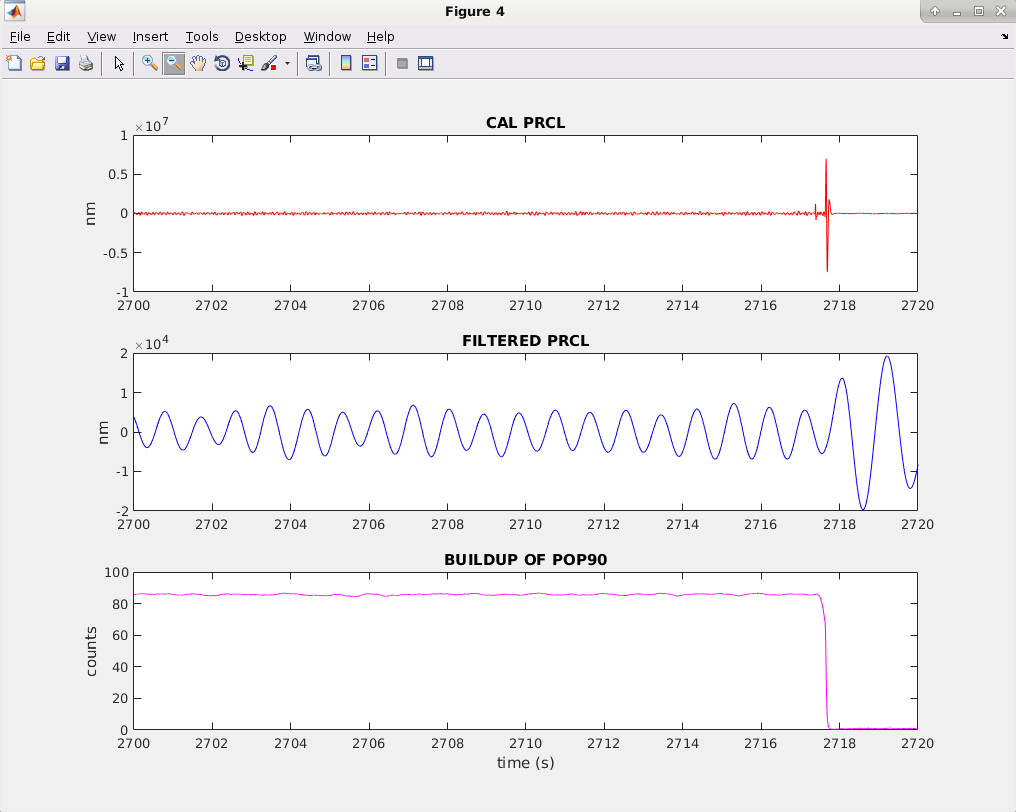This screenshot has height=812, width=1016.
Task: Open the File menu
Action: (20, 37)
